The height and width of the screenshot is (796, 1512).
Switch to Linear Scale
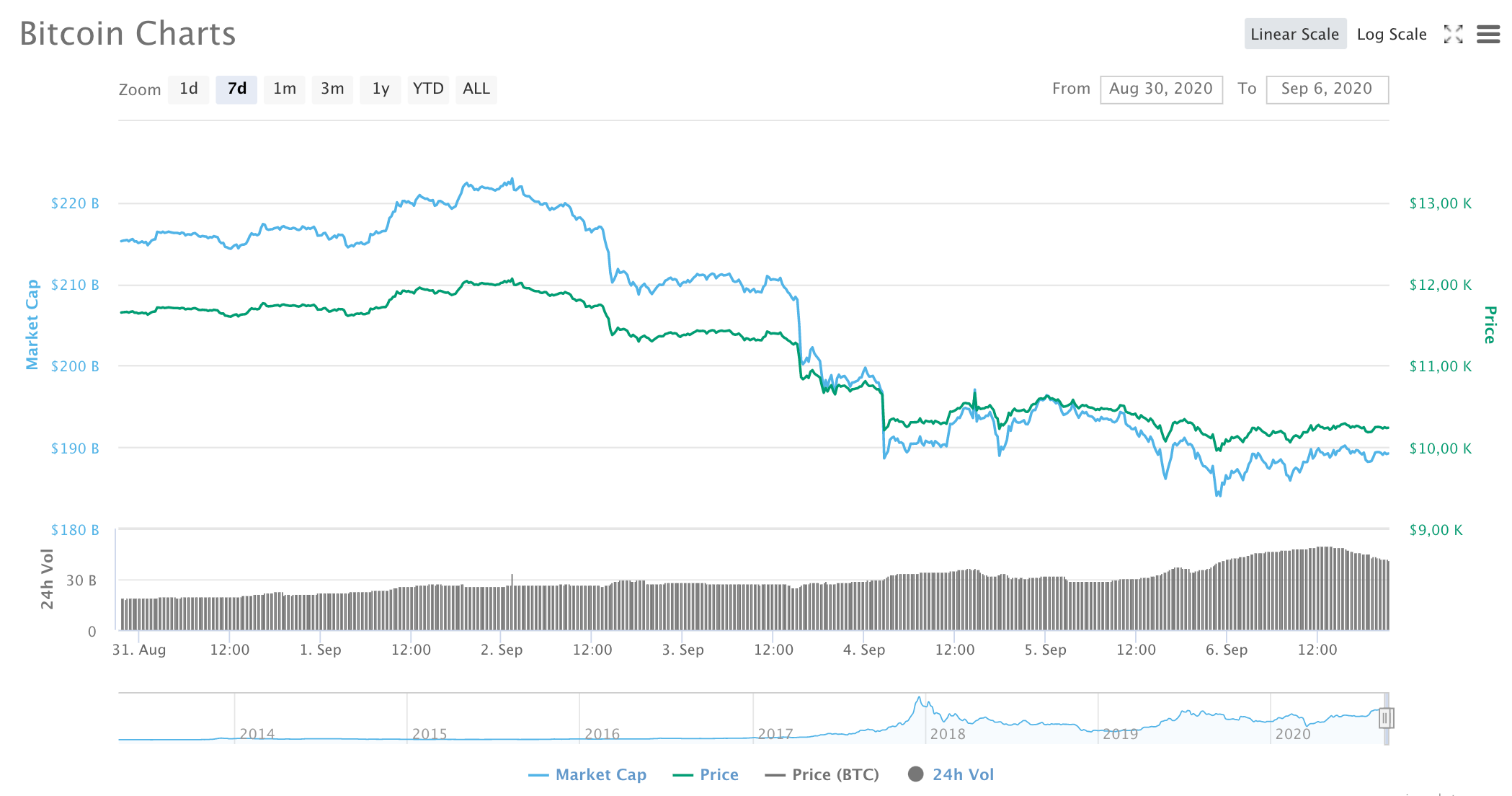(x=1294, y=34)
